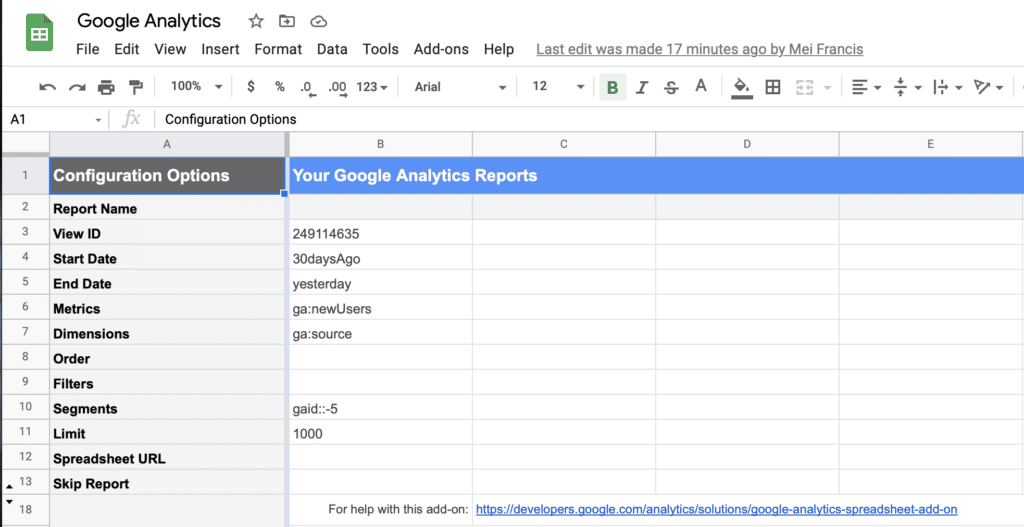The image size is (1024, 527).
Task: Open more number formats 123 dropdown
Action: (372, 86)
